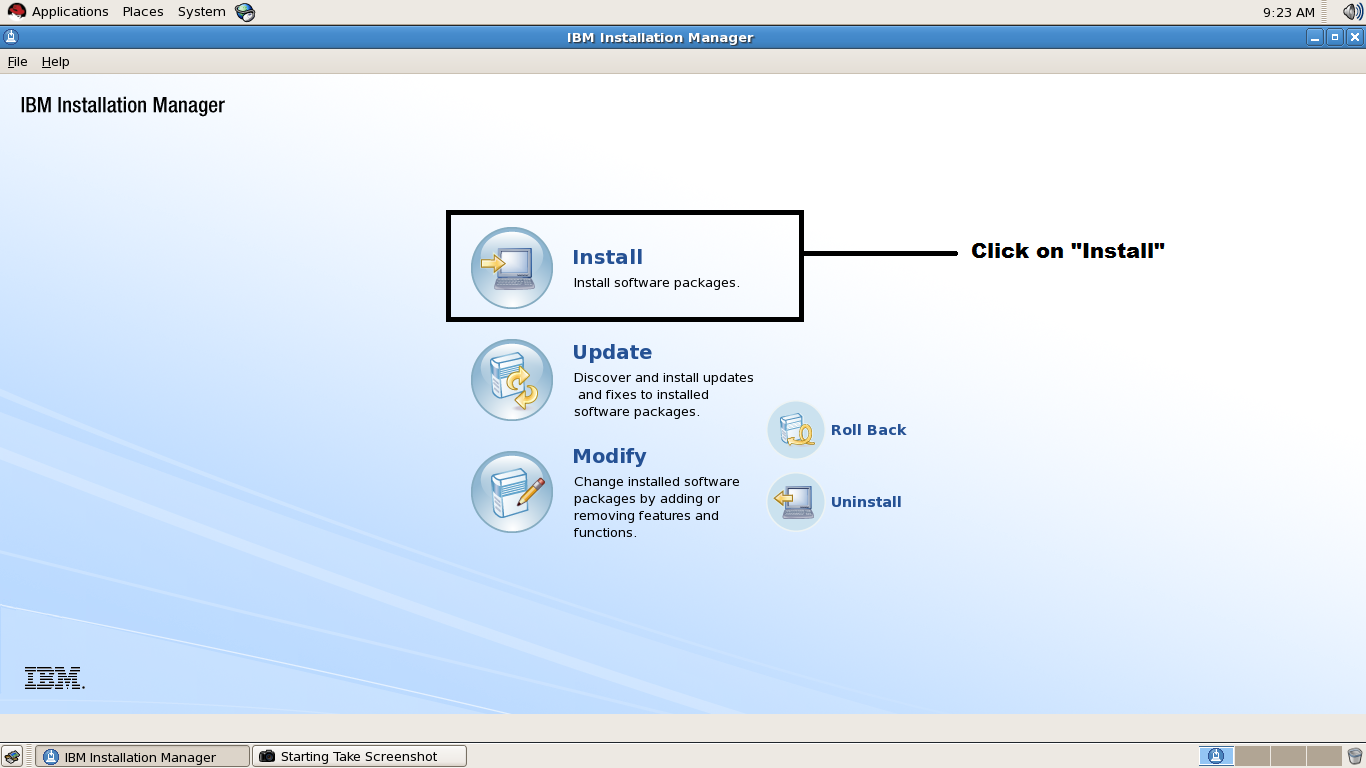Image resolution: width=1366 pixels, height=768 pixels.
Task: Click the 9:23 AM clock
Action: tap(1289, 12)
